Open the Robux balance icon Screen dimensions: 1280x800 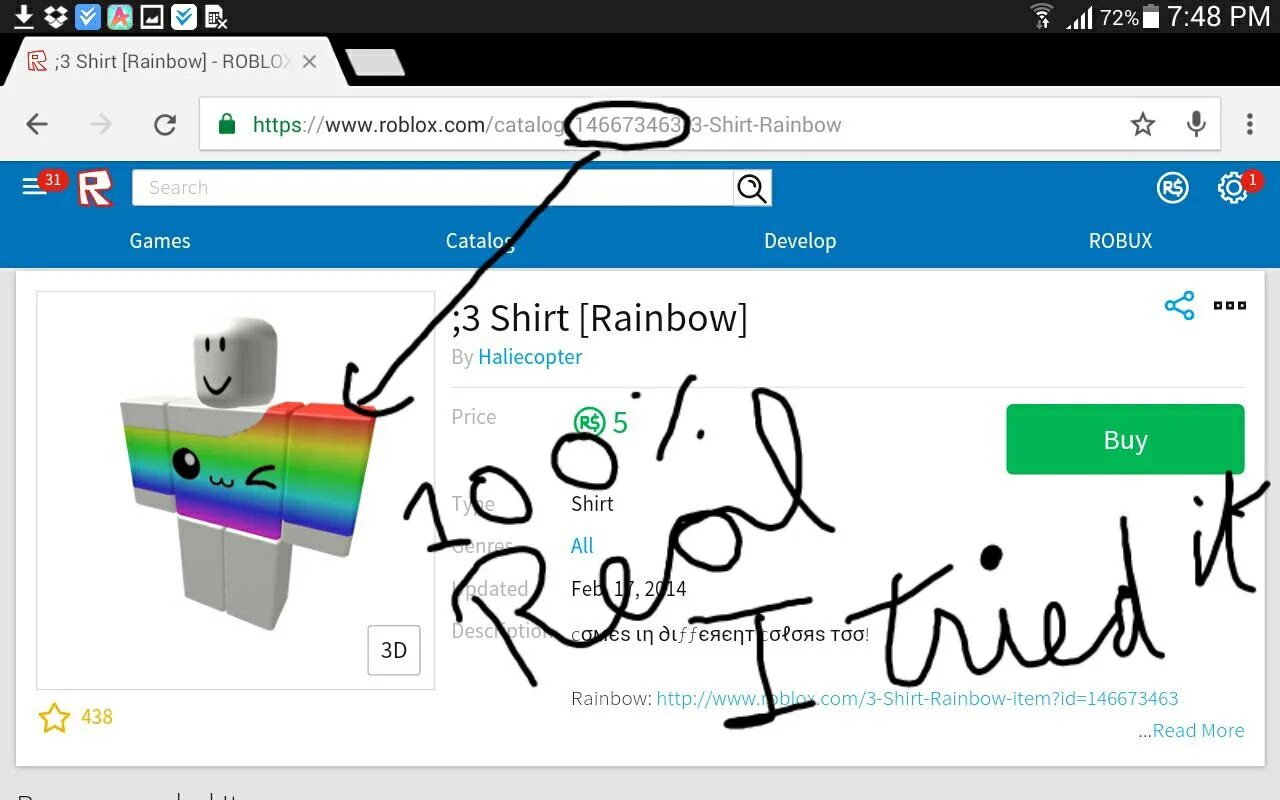coord(1172,187)
